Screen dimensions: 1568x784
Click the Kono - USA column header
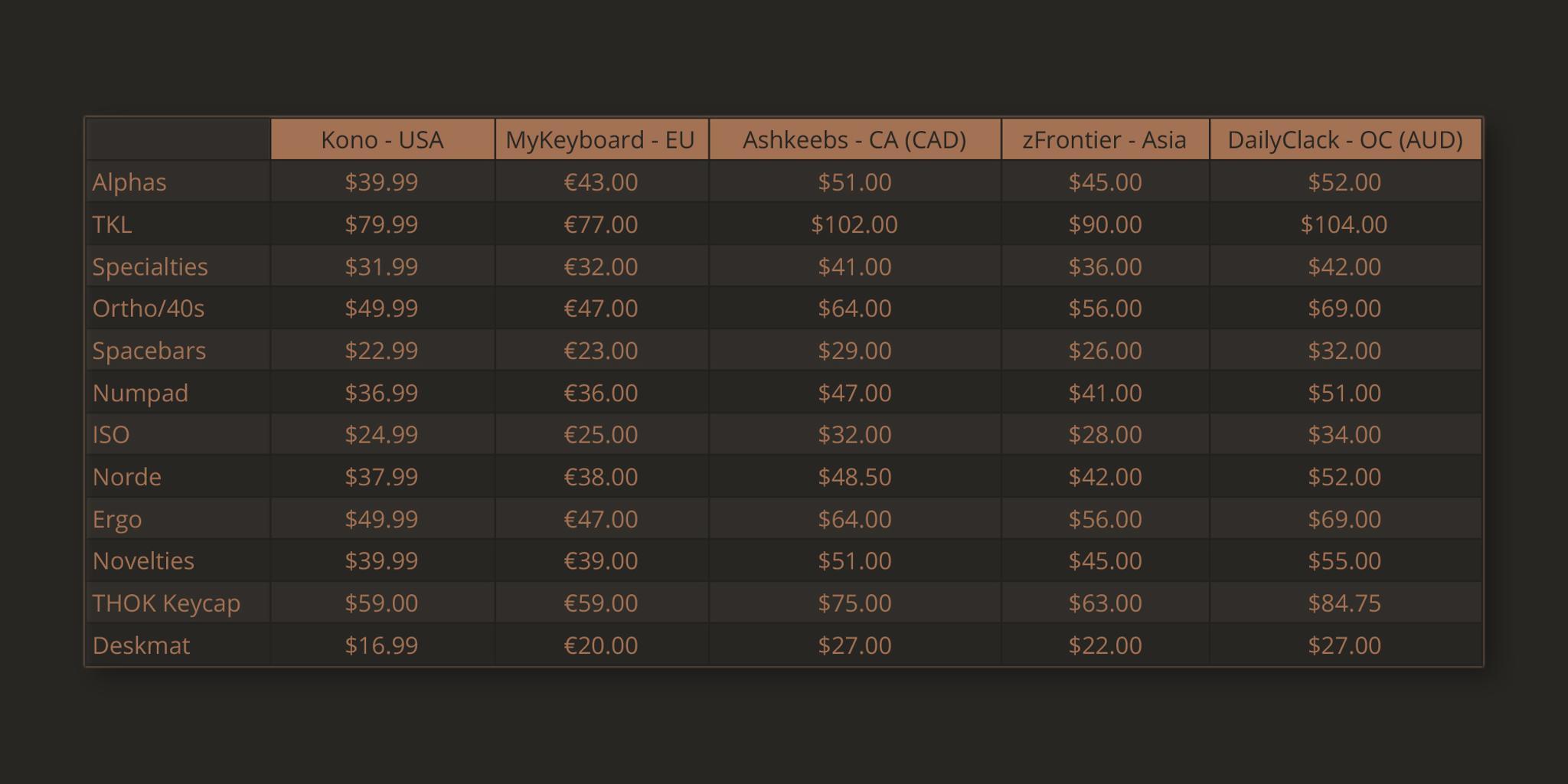[382, 140]
